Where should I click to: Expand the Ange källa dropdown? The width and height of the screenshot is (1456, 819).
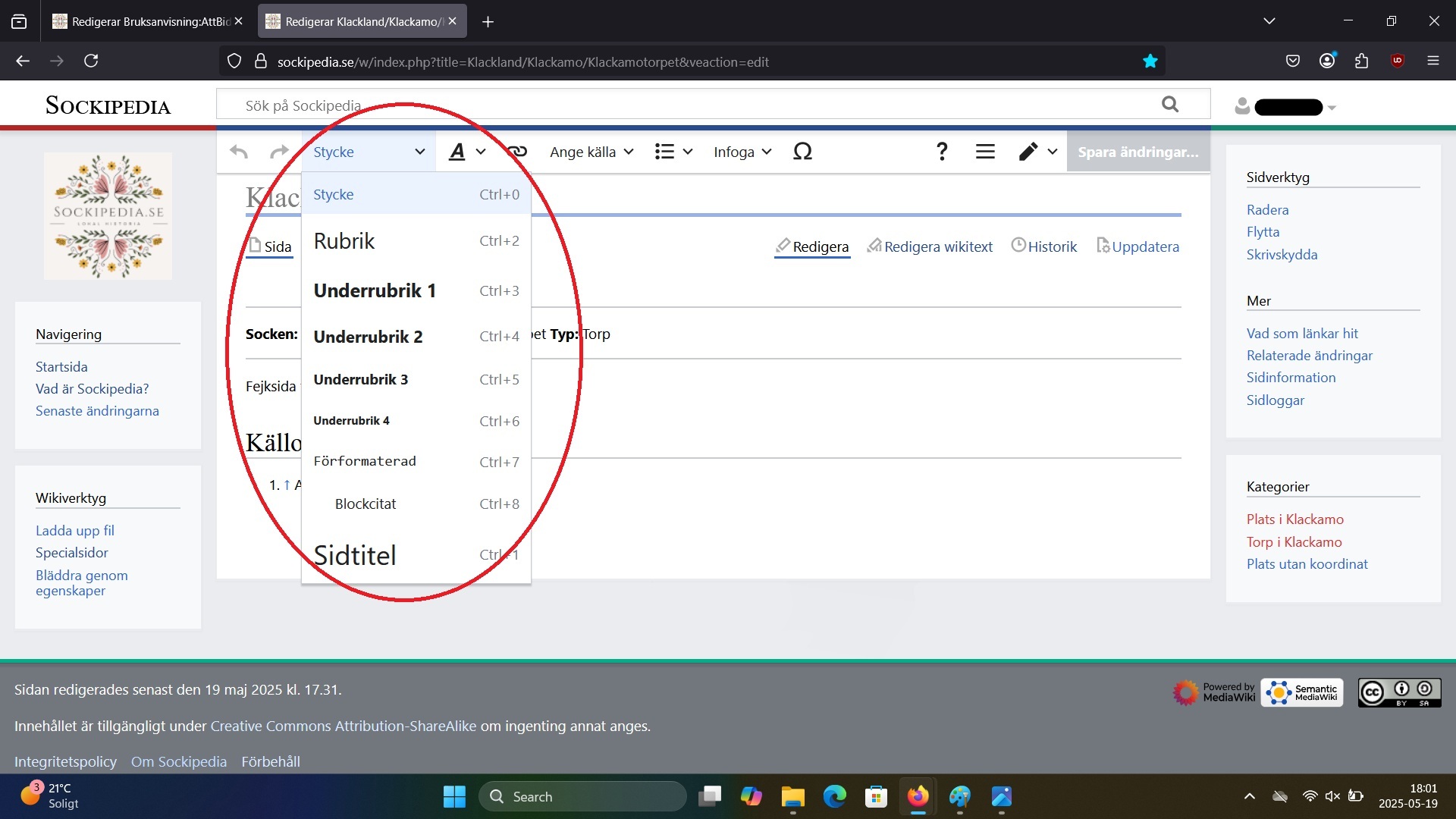(591, 152)
